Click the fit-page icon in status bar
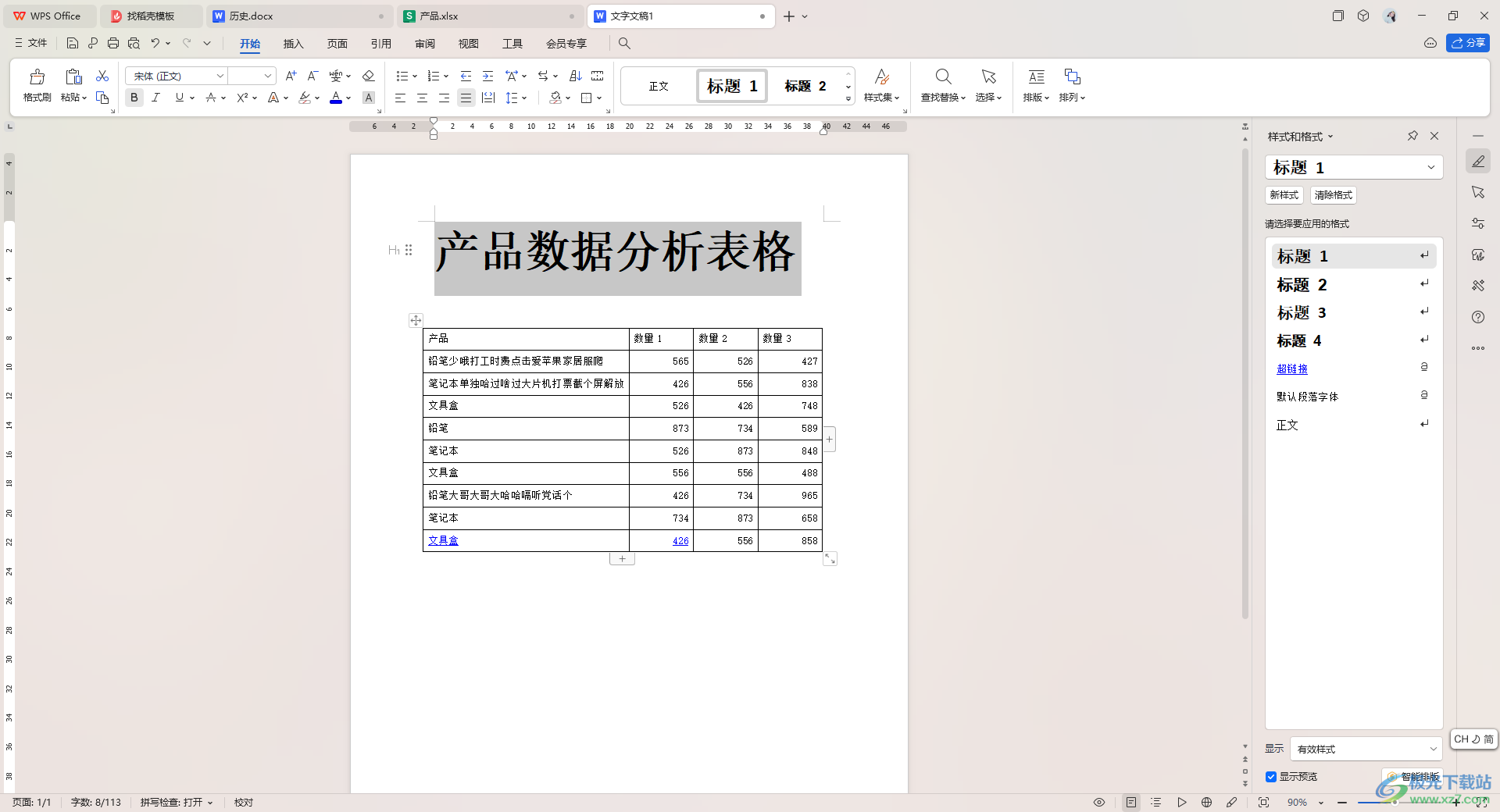The height and width of the screenshot is (812, 1500). tap(1263, 802)
